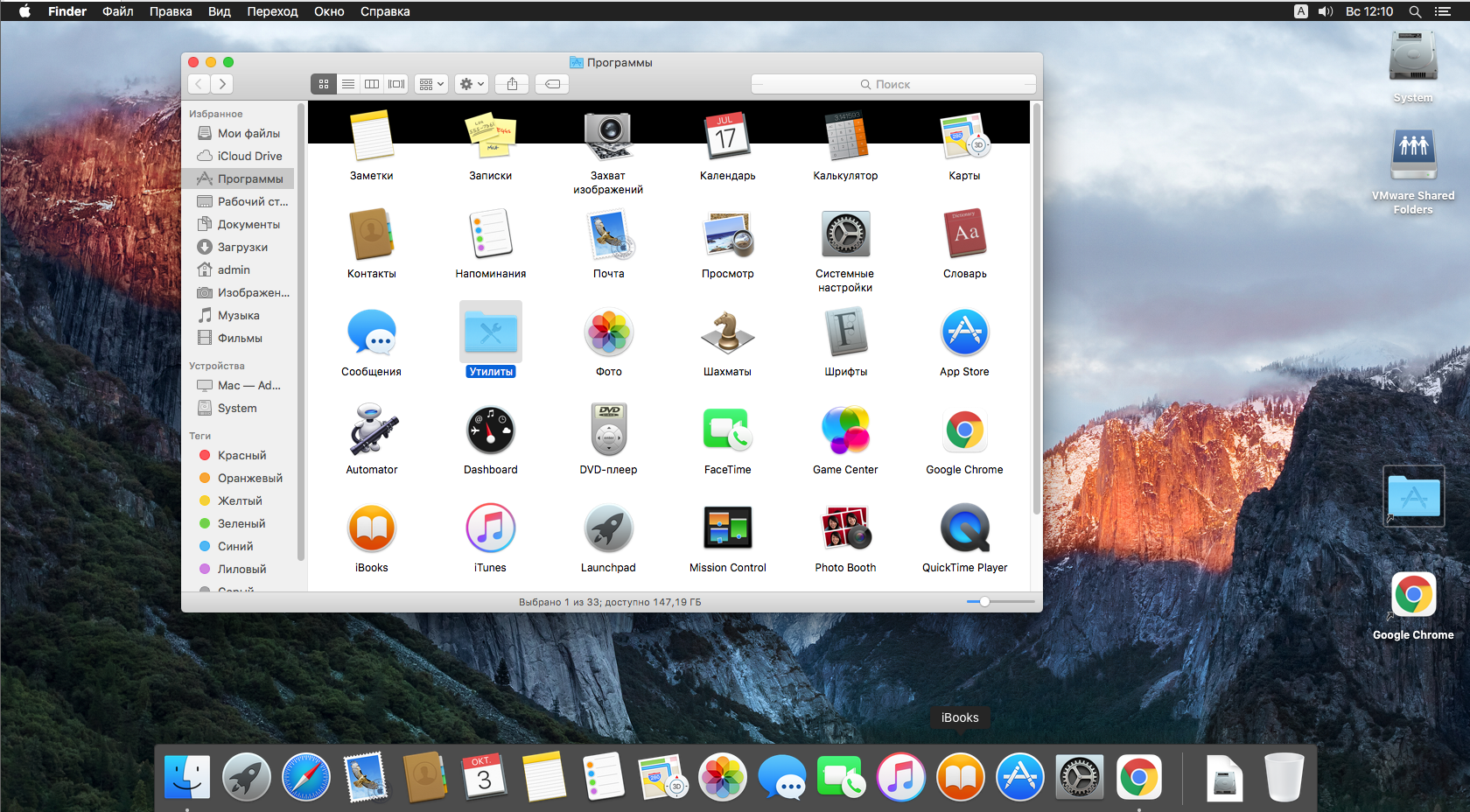Click the Dashboard app icon
Image resolution: width=1470 pixels, height=812 pixels.
pos(490,430)
